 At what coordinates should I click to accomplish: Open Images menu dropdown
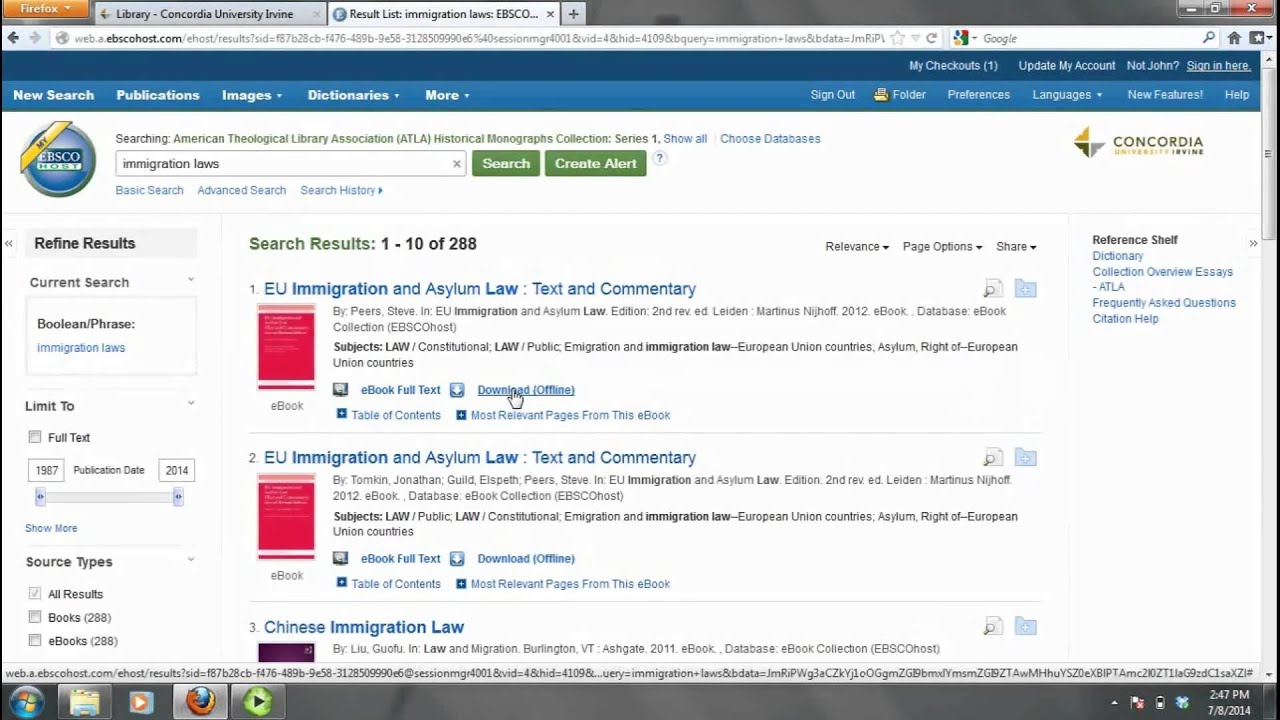pos(252,95)
